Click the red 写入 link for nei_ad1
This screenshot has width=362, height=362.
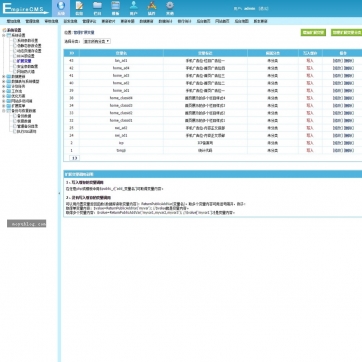point(310,135)
